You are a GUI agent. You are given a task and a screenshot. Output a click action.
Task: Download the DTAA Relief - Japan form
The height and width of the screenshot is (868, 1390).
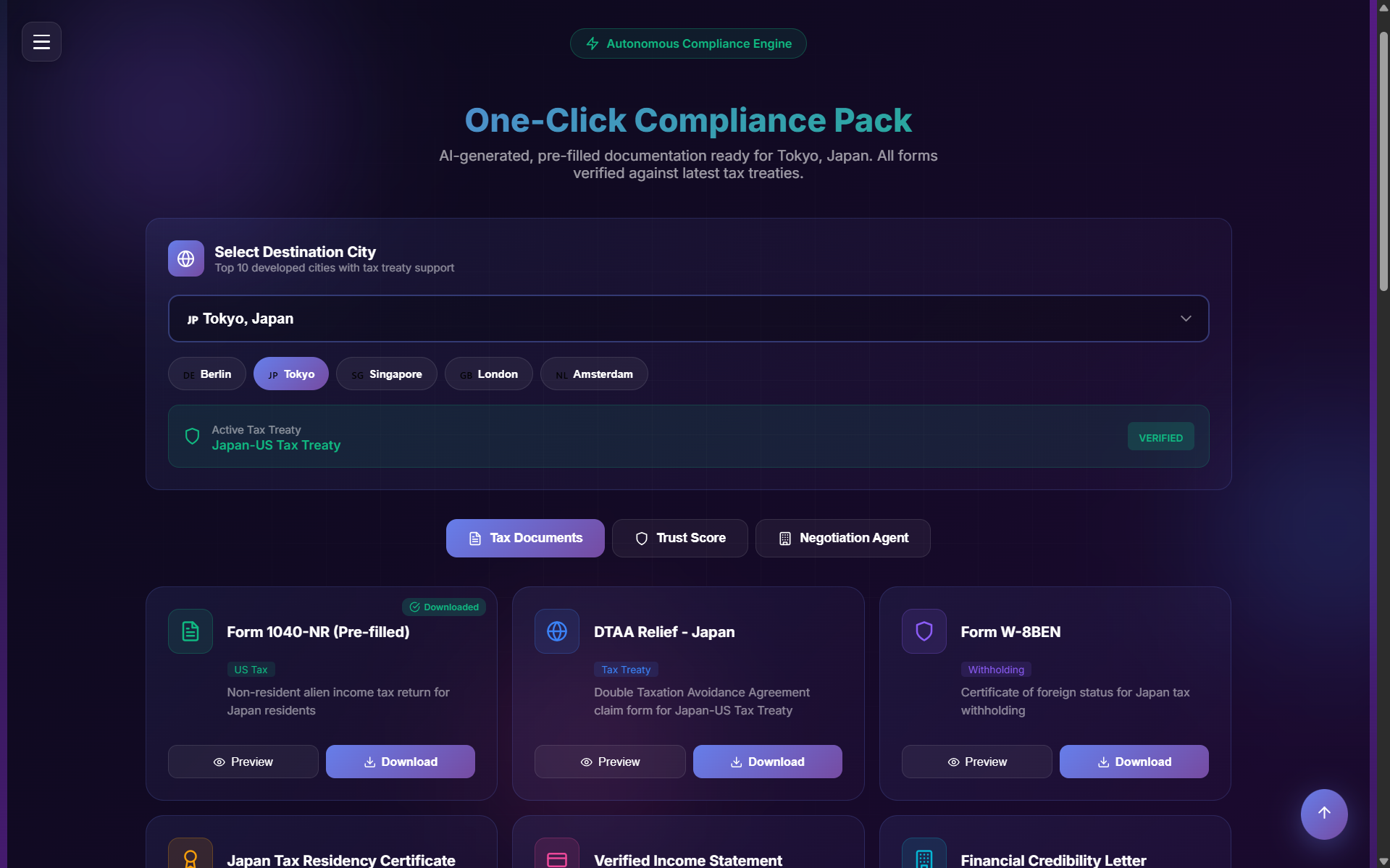(768, 762)
